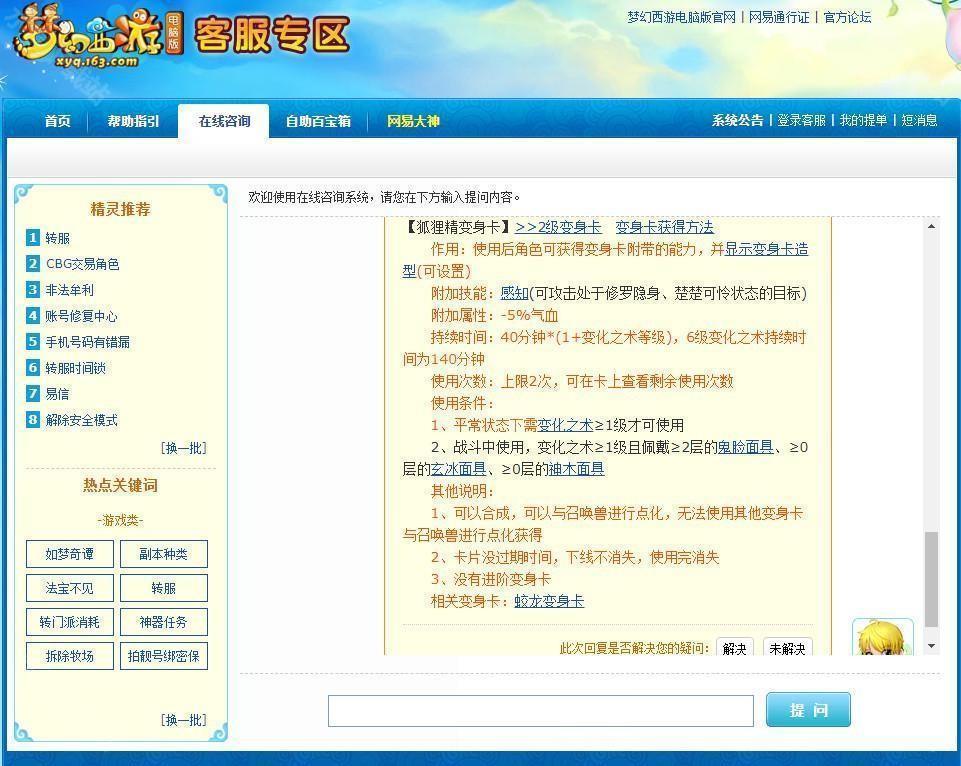The image size is (961, 766).
Task: Open the 鬼脸面具 link
Action: 745,447
